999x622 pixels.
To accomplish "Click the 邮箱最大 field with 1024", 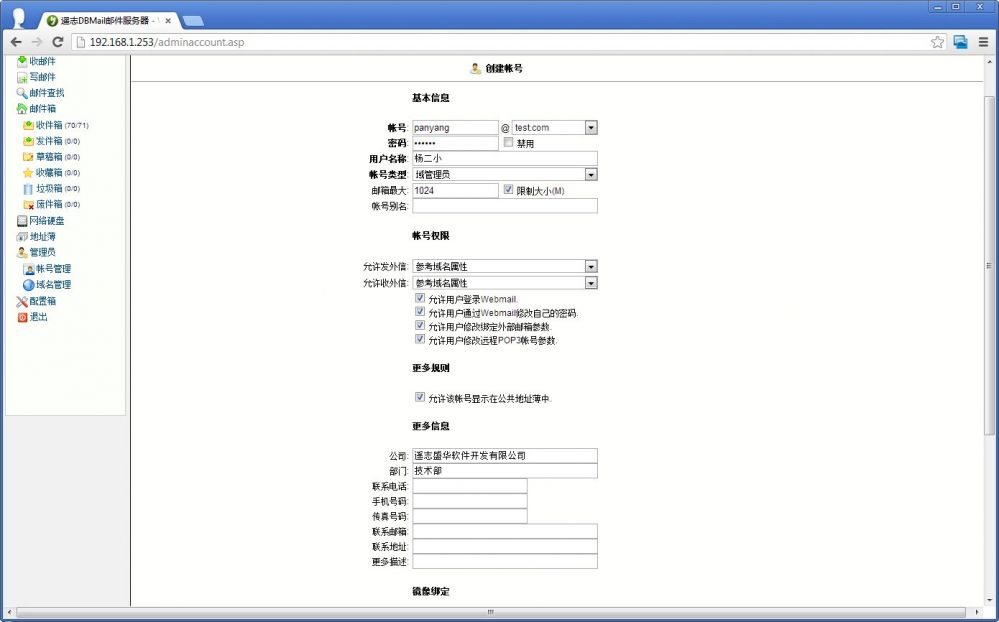I will (x=455, y=191).
